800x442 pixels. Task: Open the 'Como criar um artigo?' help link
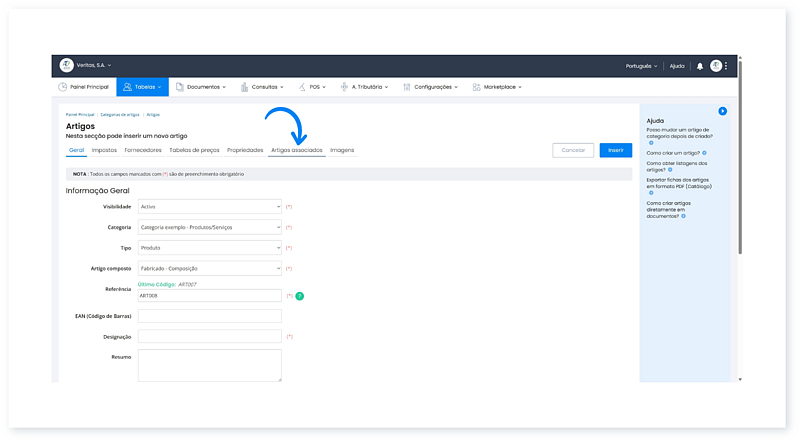(674, 153)
